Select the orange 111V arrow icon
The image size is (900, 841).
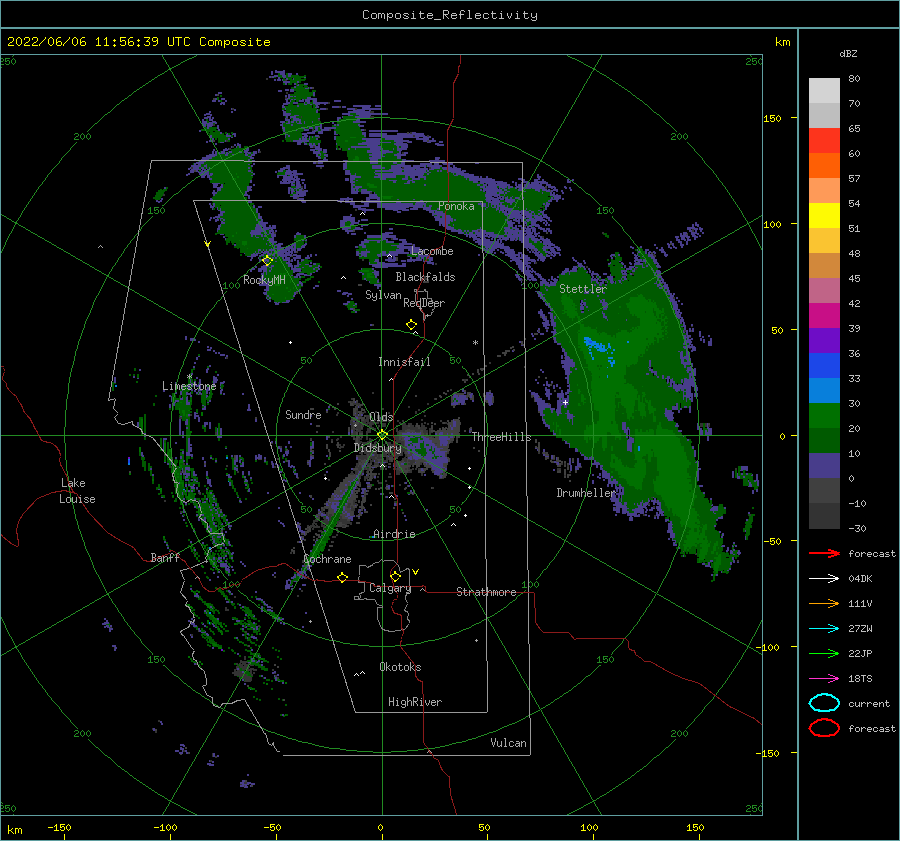824,603
